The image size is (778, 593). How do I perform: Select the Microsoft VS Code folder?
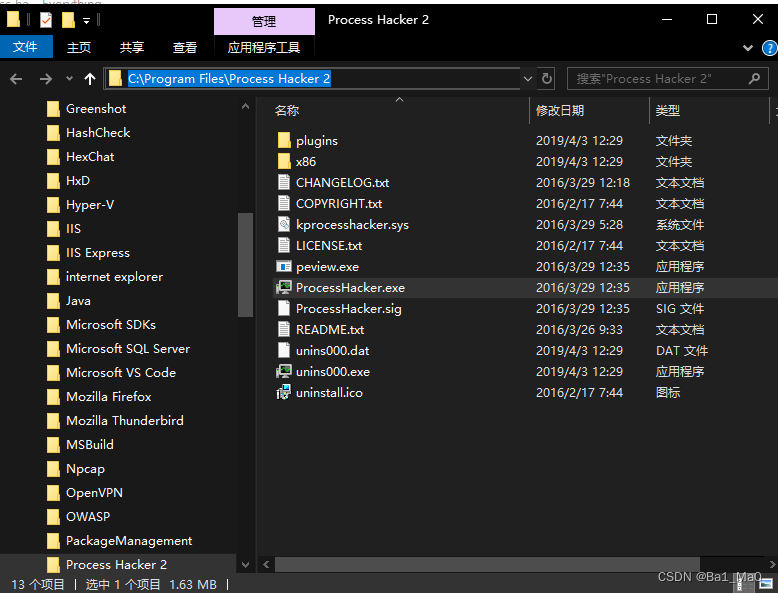click(121, 373)
